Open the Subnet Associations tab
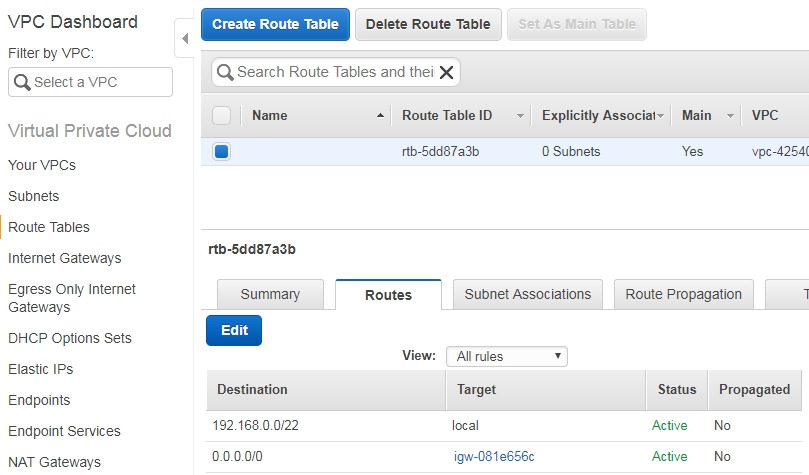This screenshot has width=809, height=475. pos(528,294)
